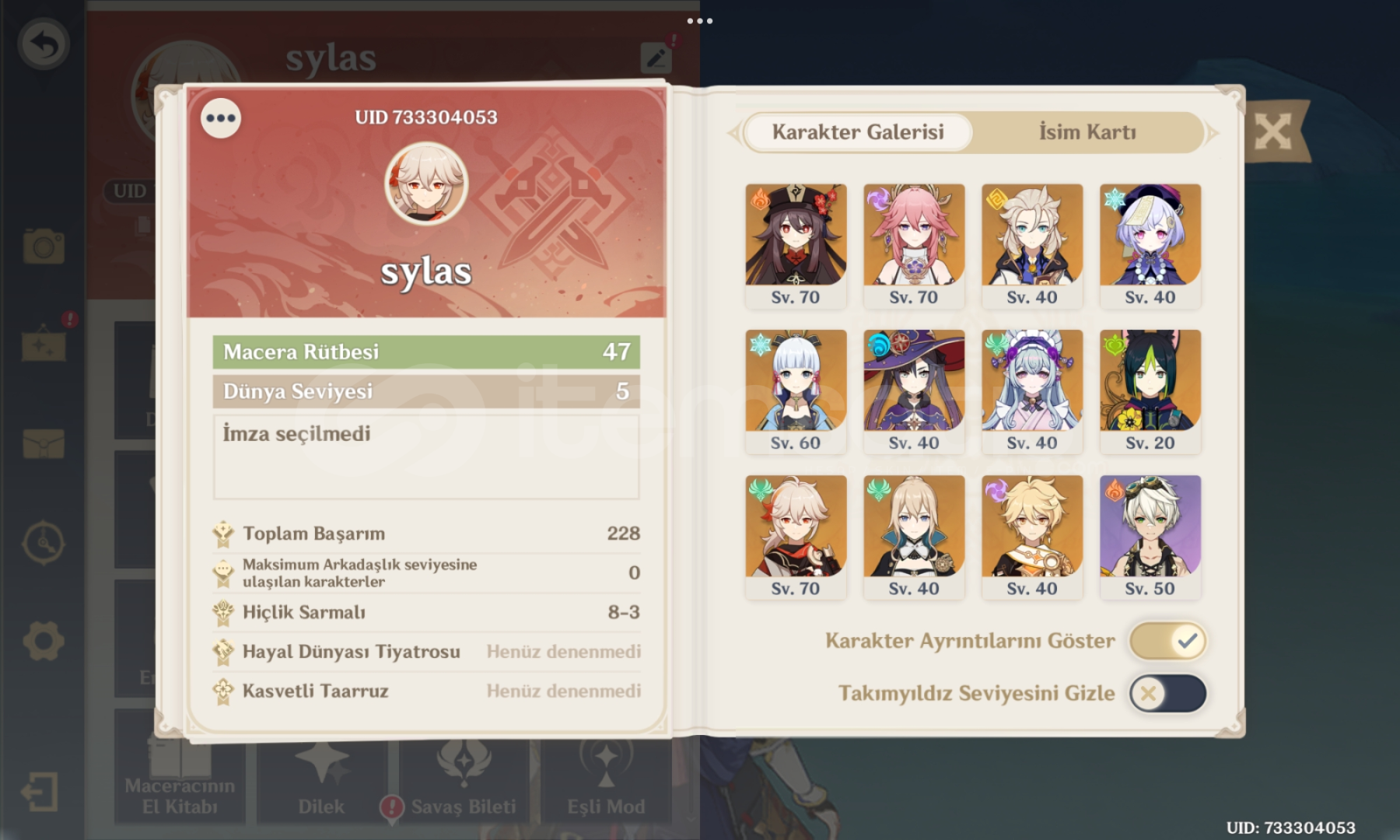
Task: Click the exit door icon
Action: coord(40,792)
